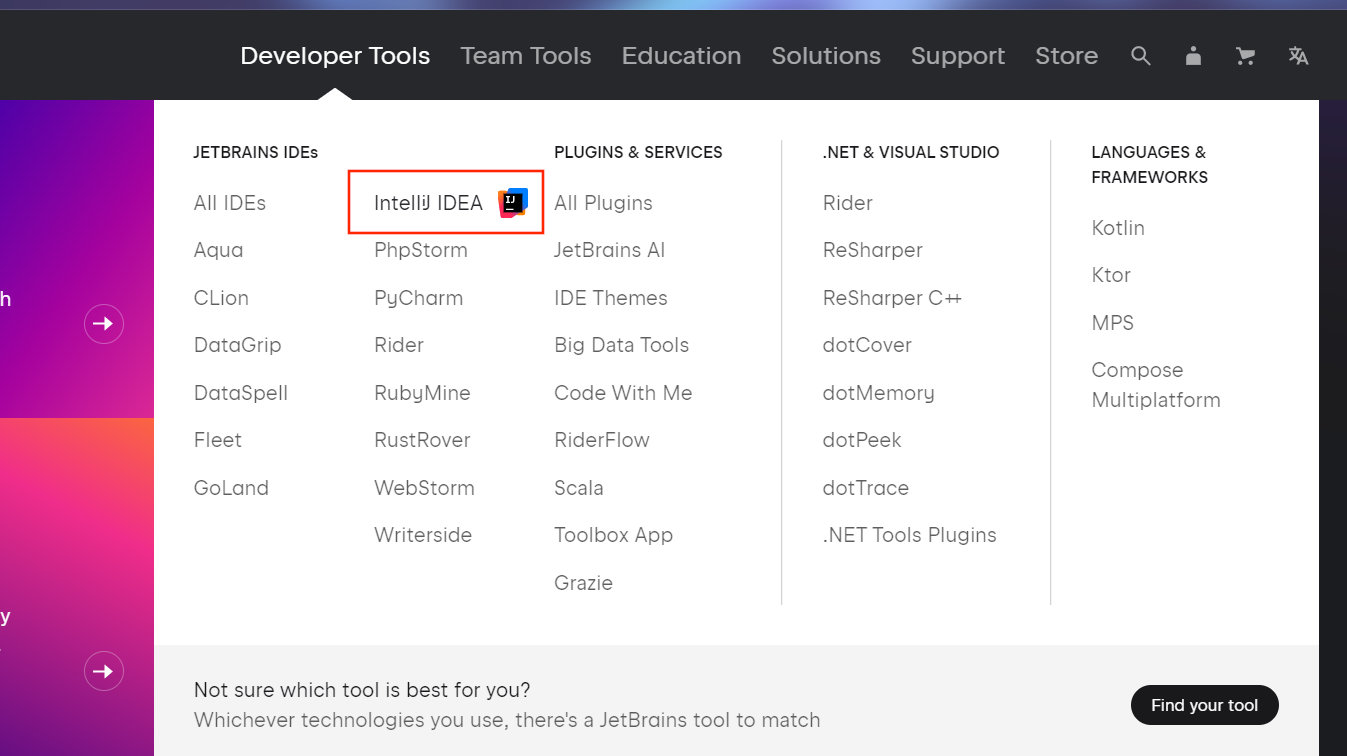Open the language selector icon
This screenshot has width=1347, height=756.
(1298, 56)
